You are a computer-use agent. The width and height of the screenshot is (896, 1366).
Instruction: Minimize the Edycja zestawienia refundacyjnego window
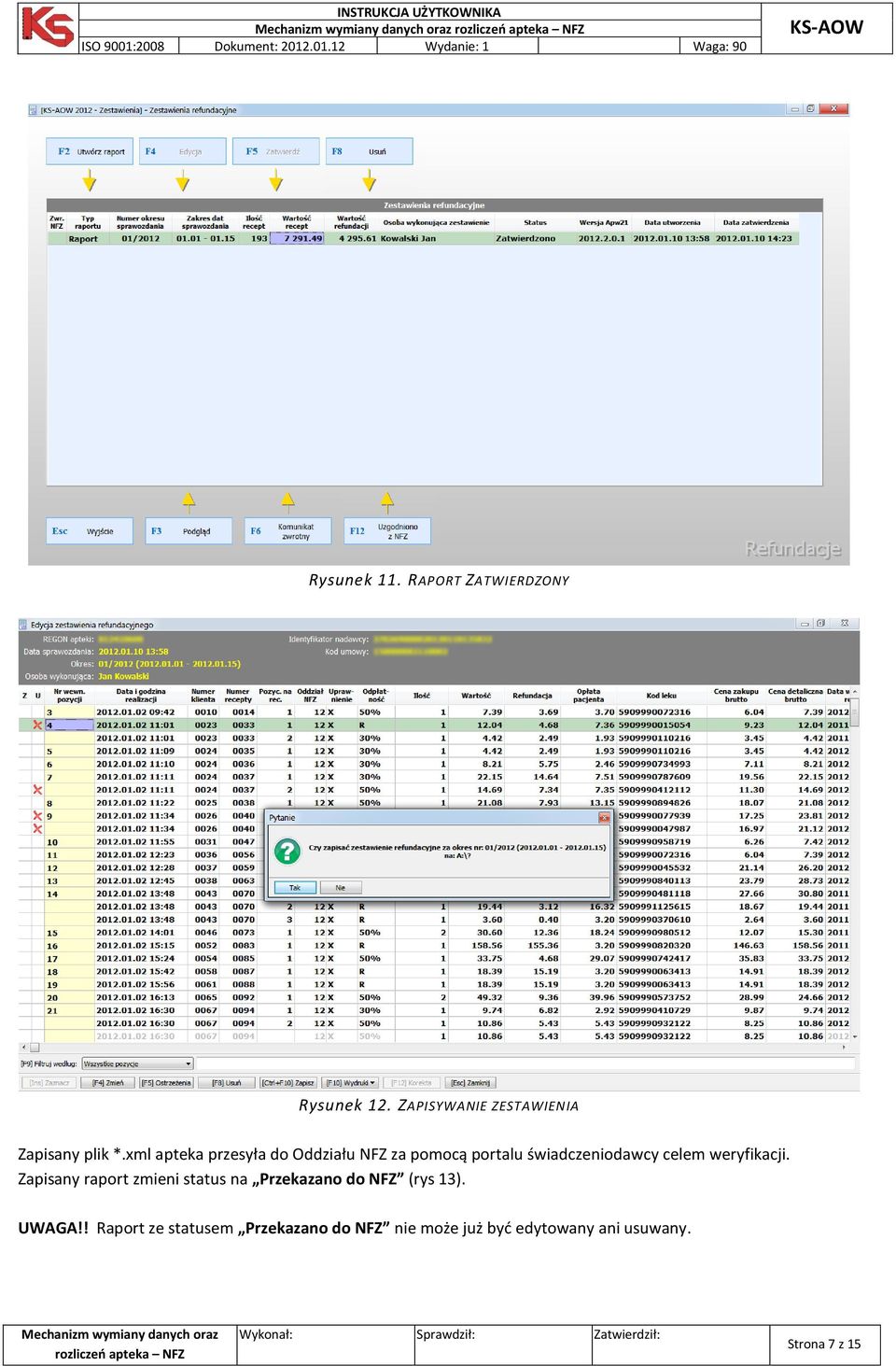(x=804, y=624)
